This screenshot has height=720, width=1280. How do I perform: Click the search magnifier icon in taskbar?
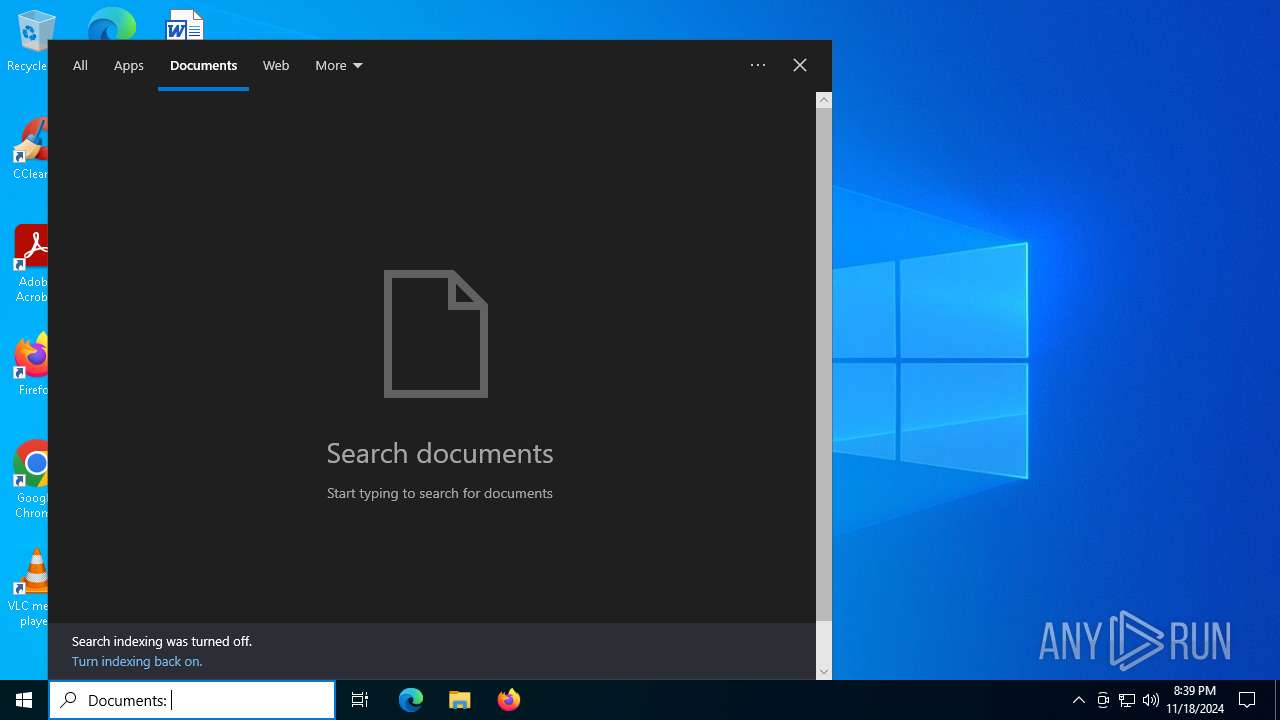point(68,700)
